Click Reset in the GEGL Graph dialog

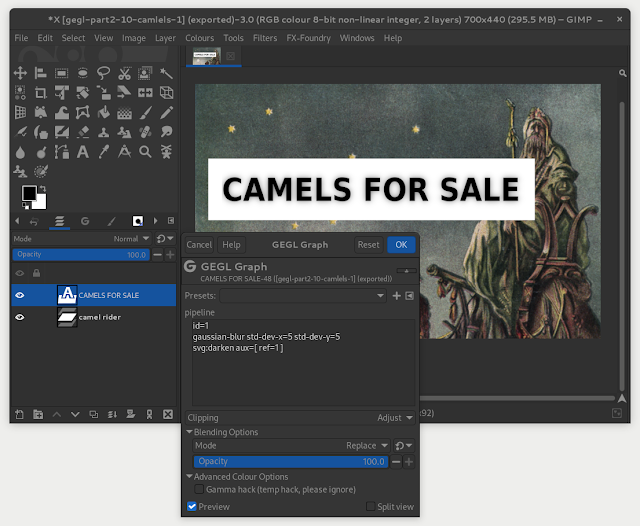pyautogui.click(x=368, y=245)
